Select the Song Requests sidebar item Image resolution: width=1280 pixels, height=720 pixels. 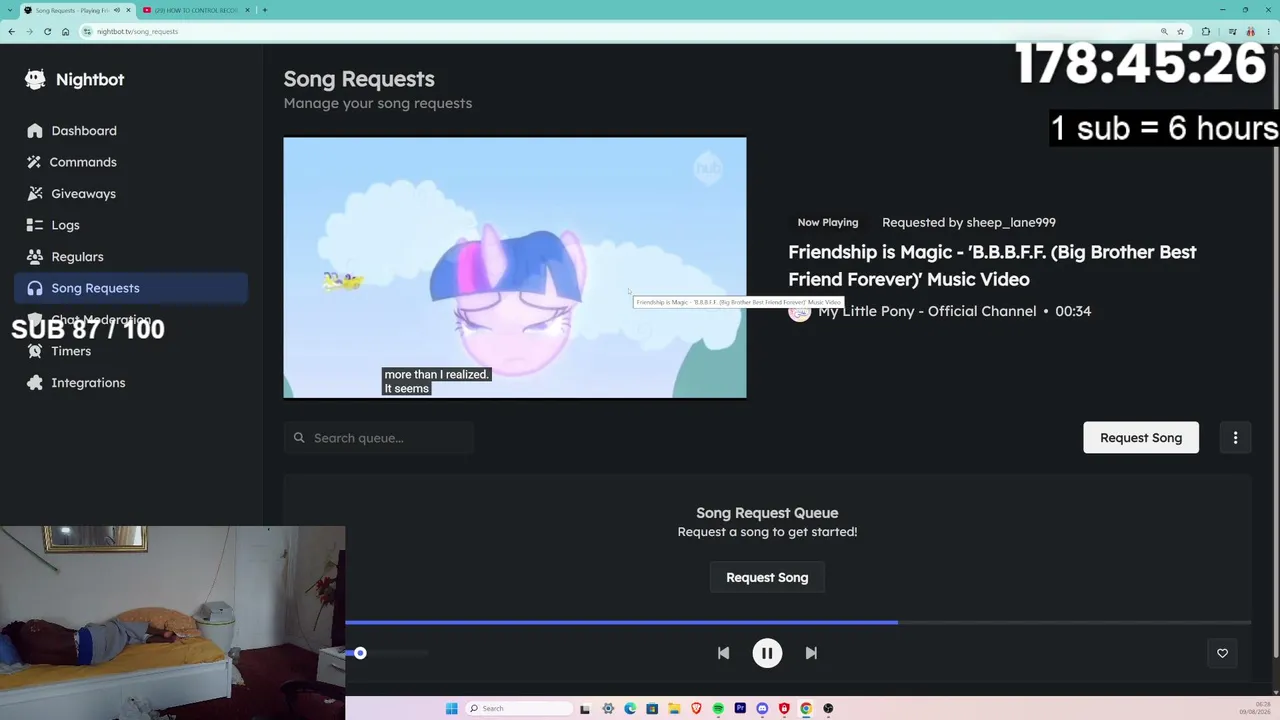pos(131,288)
